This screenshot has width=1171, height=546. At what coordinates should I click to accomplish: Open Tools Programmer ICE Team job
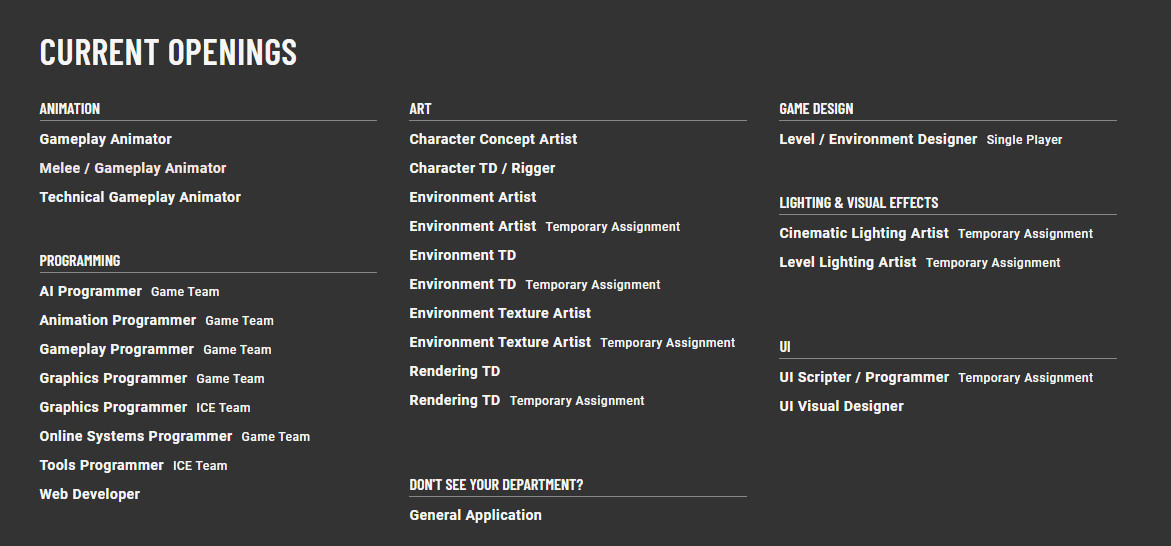(x=134, y=466)
